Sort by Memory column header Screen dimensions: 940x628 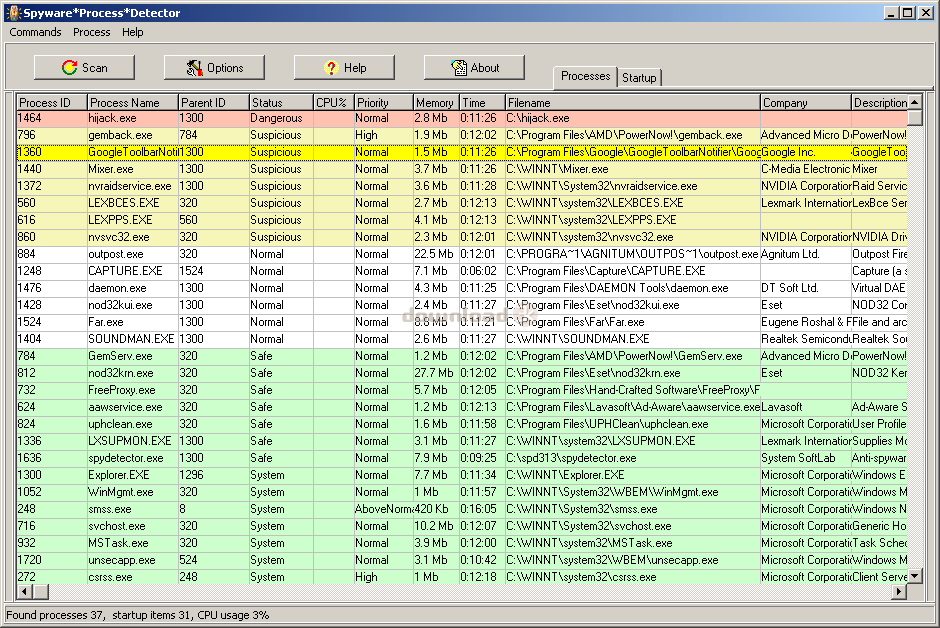(x=436, y=102)
